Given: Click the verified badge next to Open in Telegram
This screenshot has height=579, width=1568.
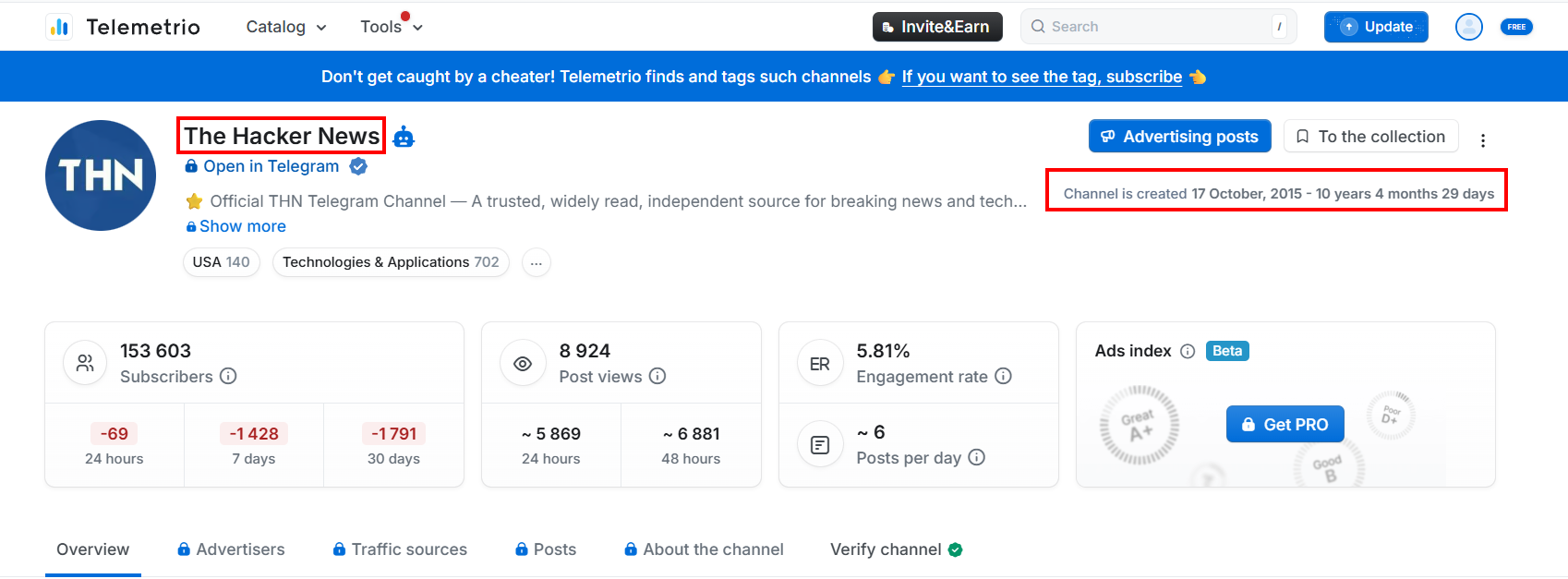Looking at the screenshot, I should 358,166.
